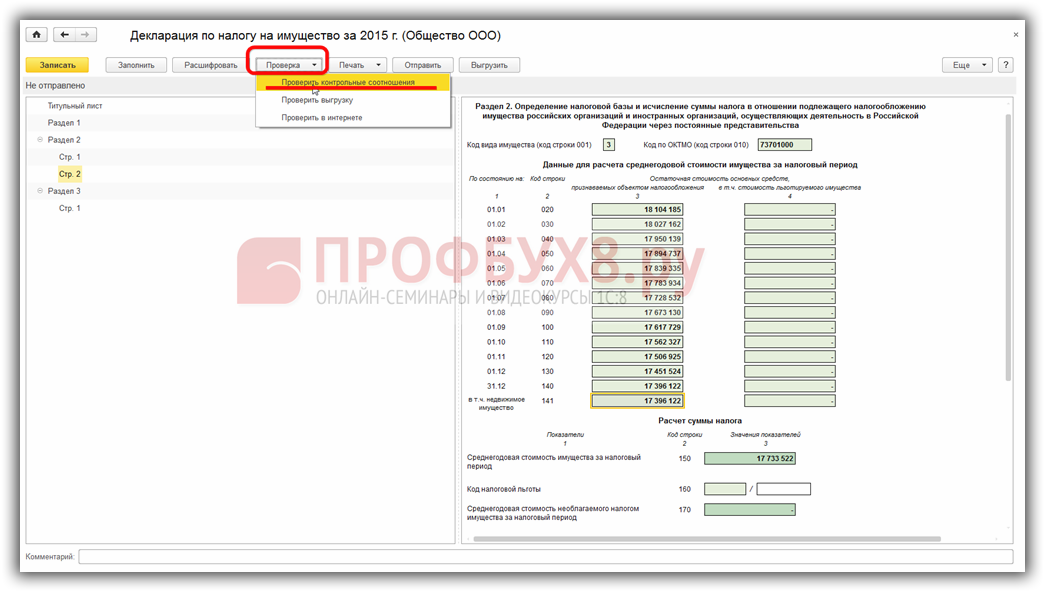Select Титульный лист in the section tree
Viewport: 1045px width, 592px height.
point(75,105)
